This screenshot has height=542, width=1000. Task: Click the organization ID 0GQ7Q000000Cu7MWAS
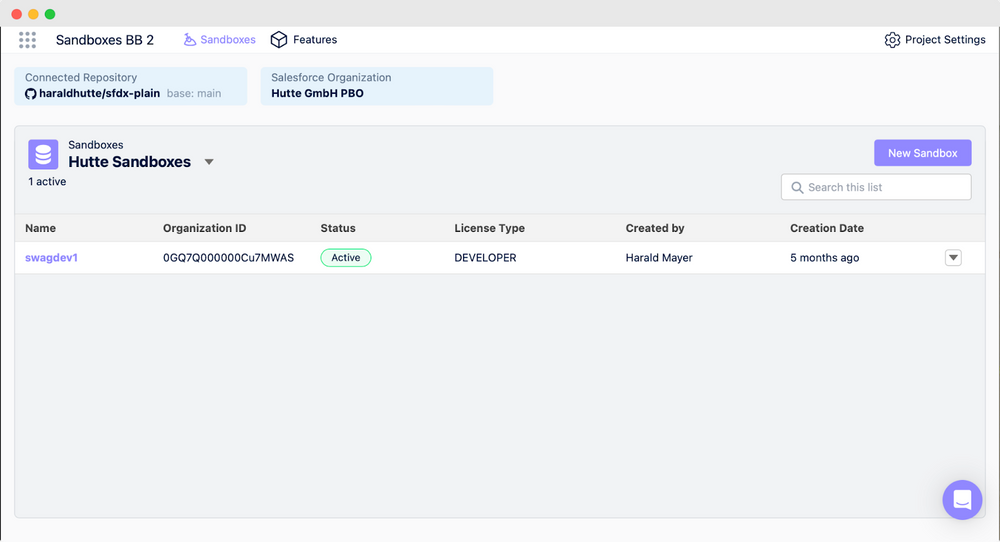(x=228, y=258)
